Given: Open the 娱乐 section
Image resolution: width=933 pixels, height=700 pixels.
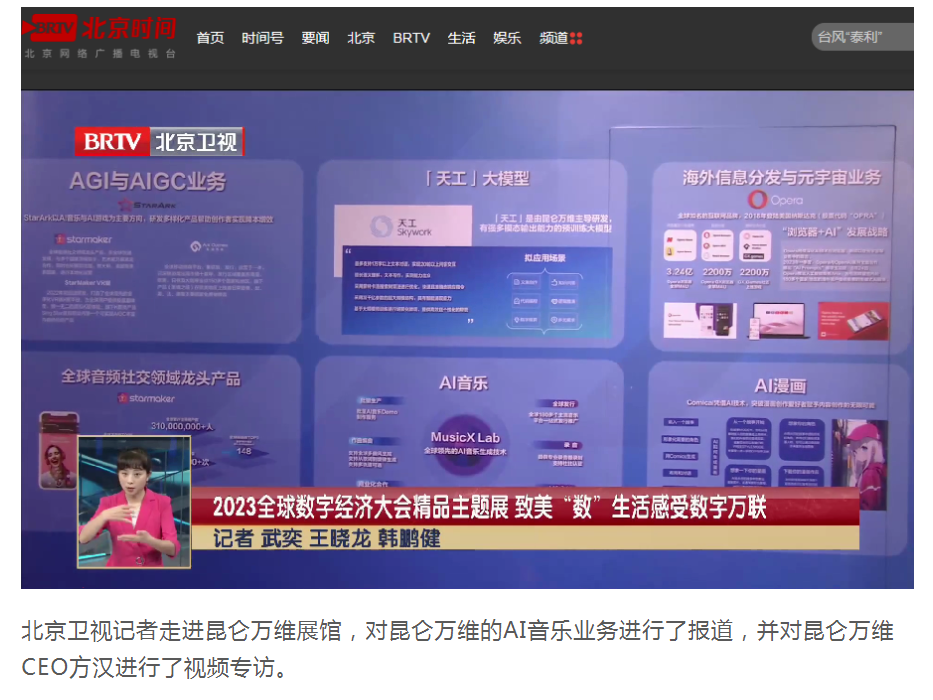Looking at the screenshot, I should point(507,38).
